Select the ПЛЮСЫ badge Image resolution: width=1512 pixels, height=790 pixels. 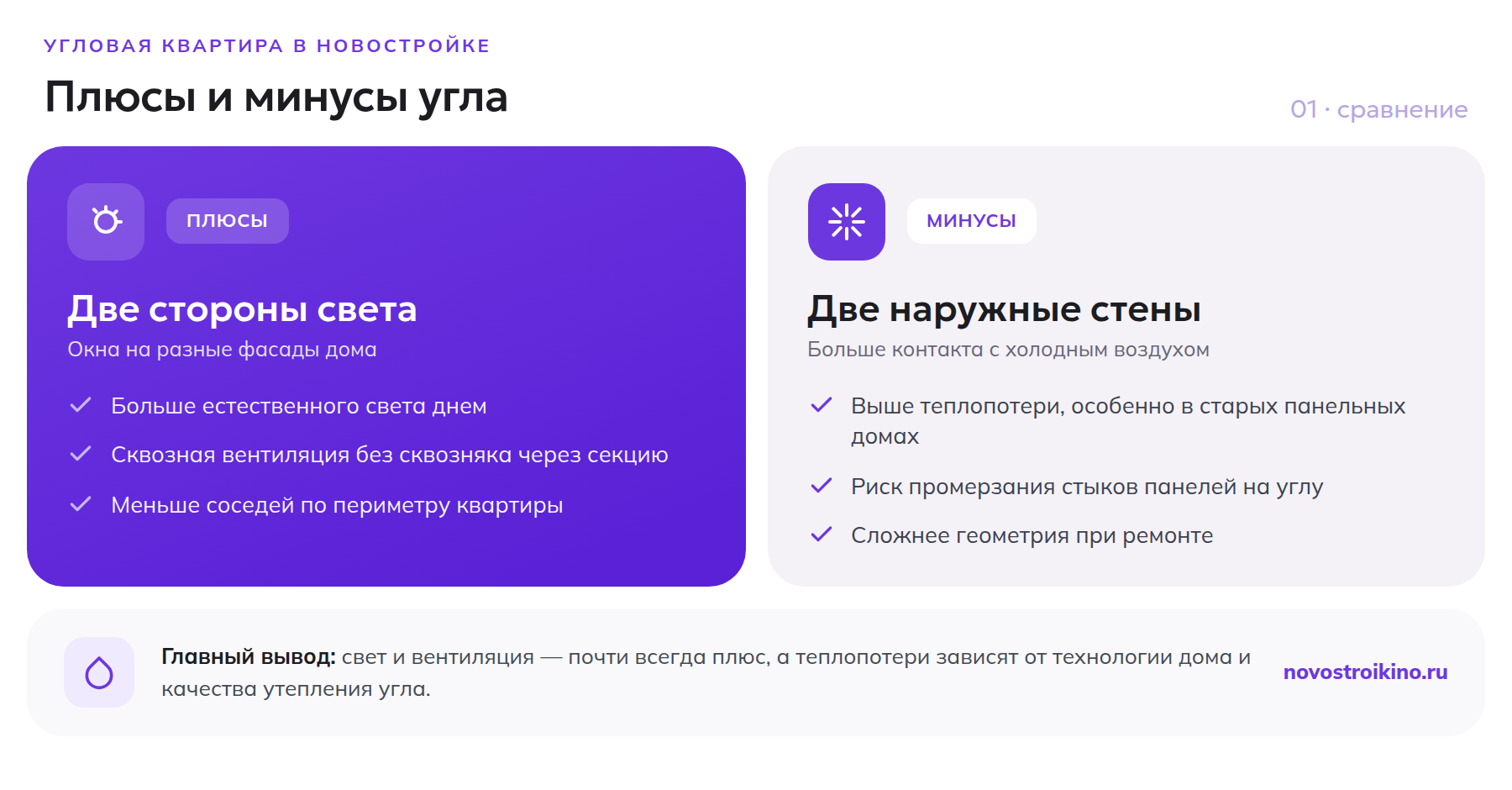click(x=228, y=221)
